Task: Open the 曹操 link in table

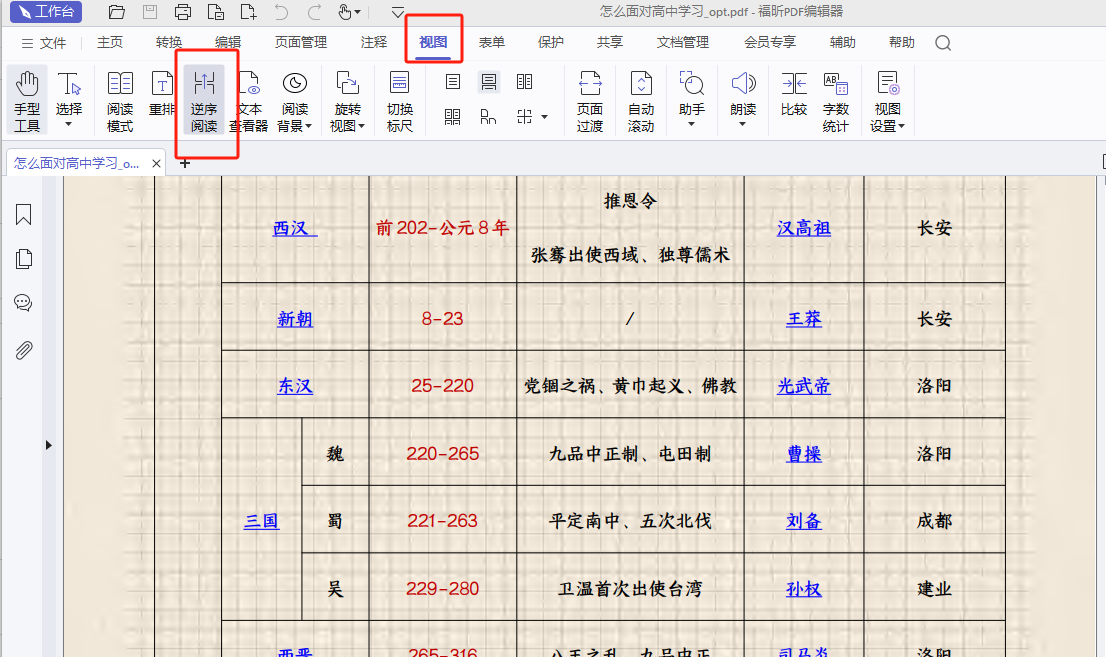Action: pos(804,454)
